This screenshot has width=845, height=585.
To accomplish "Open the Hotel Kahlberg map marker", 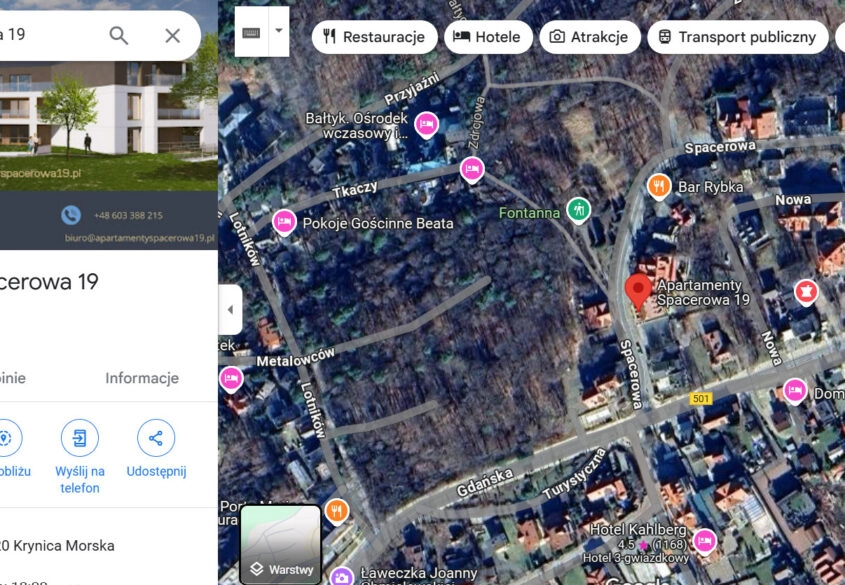I will [705, 541].
